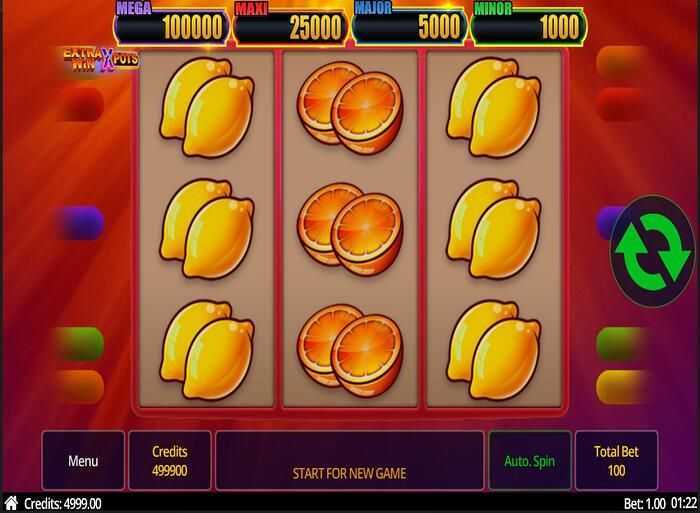Click the Start For New Game message bar

pyautogui.click(x=350, y=460)
